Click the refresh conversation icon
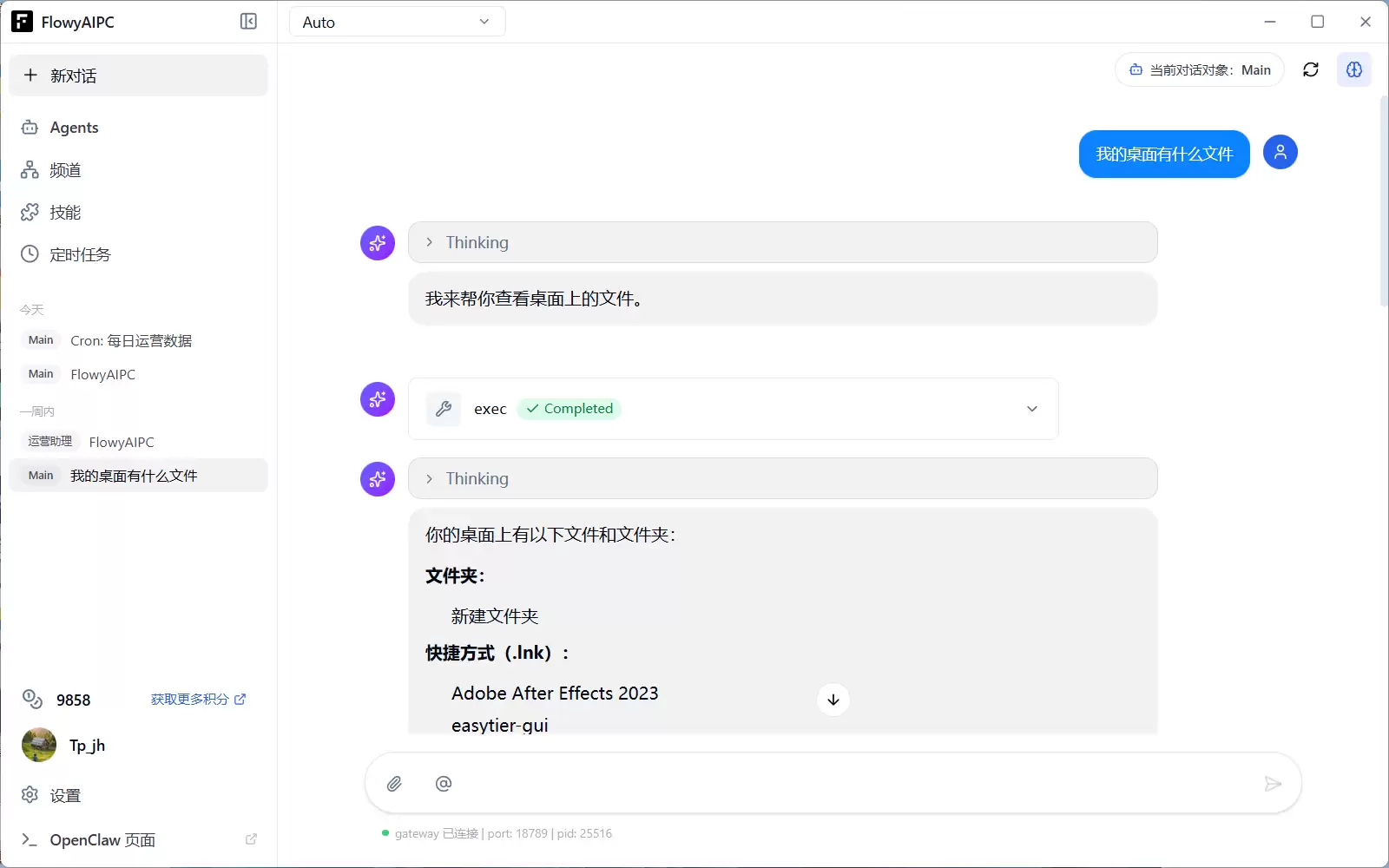This screenshot has width=1389, height=868. tap(1311, 69)
